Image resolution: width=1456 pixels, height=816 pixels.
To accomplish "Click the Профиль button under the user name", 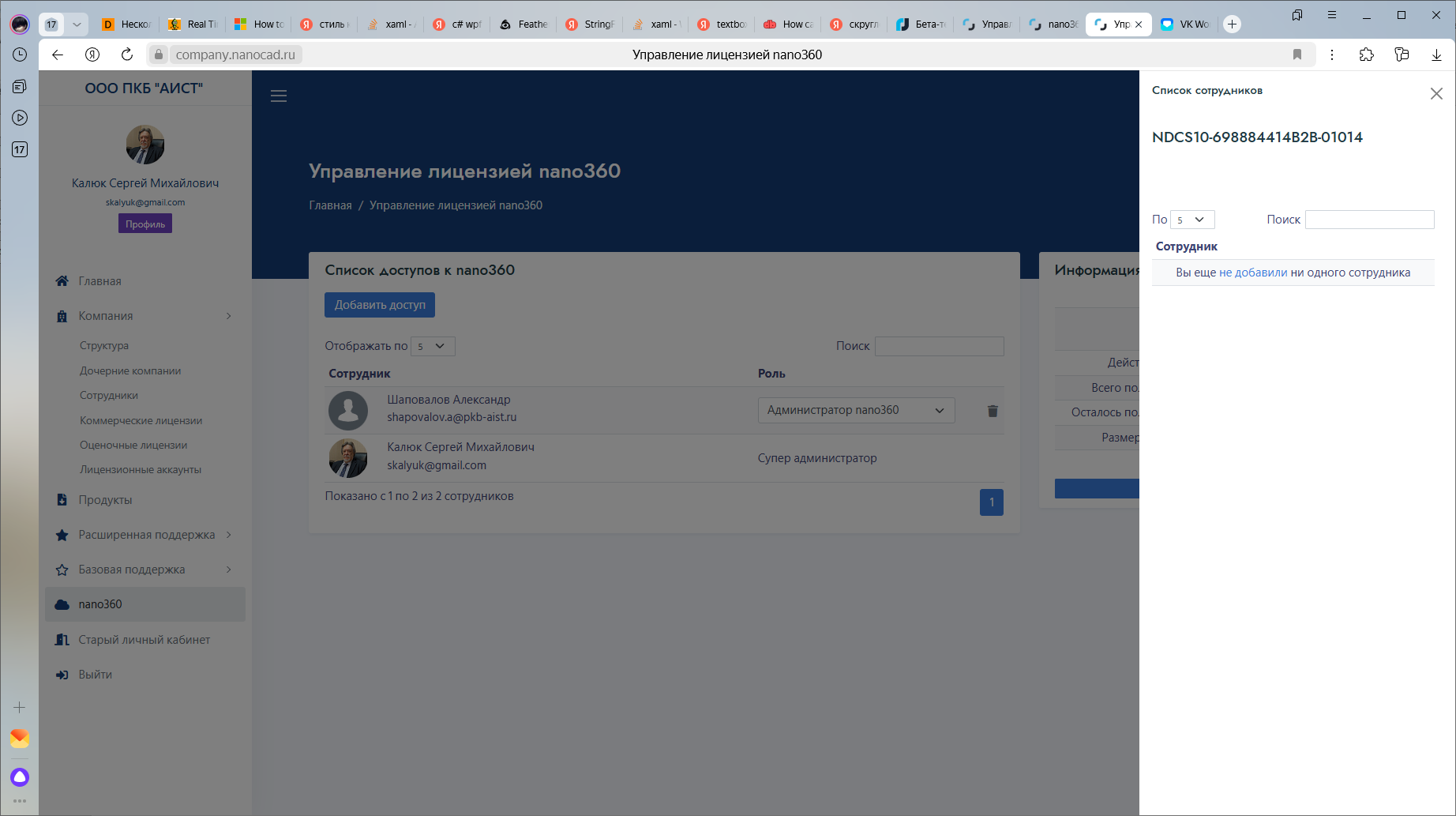I will tap(145, 224).
